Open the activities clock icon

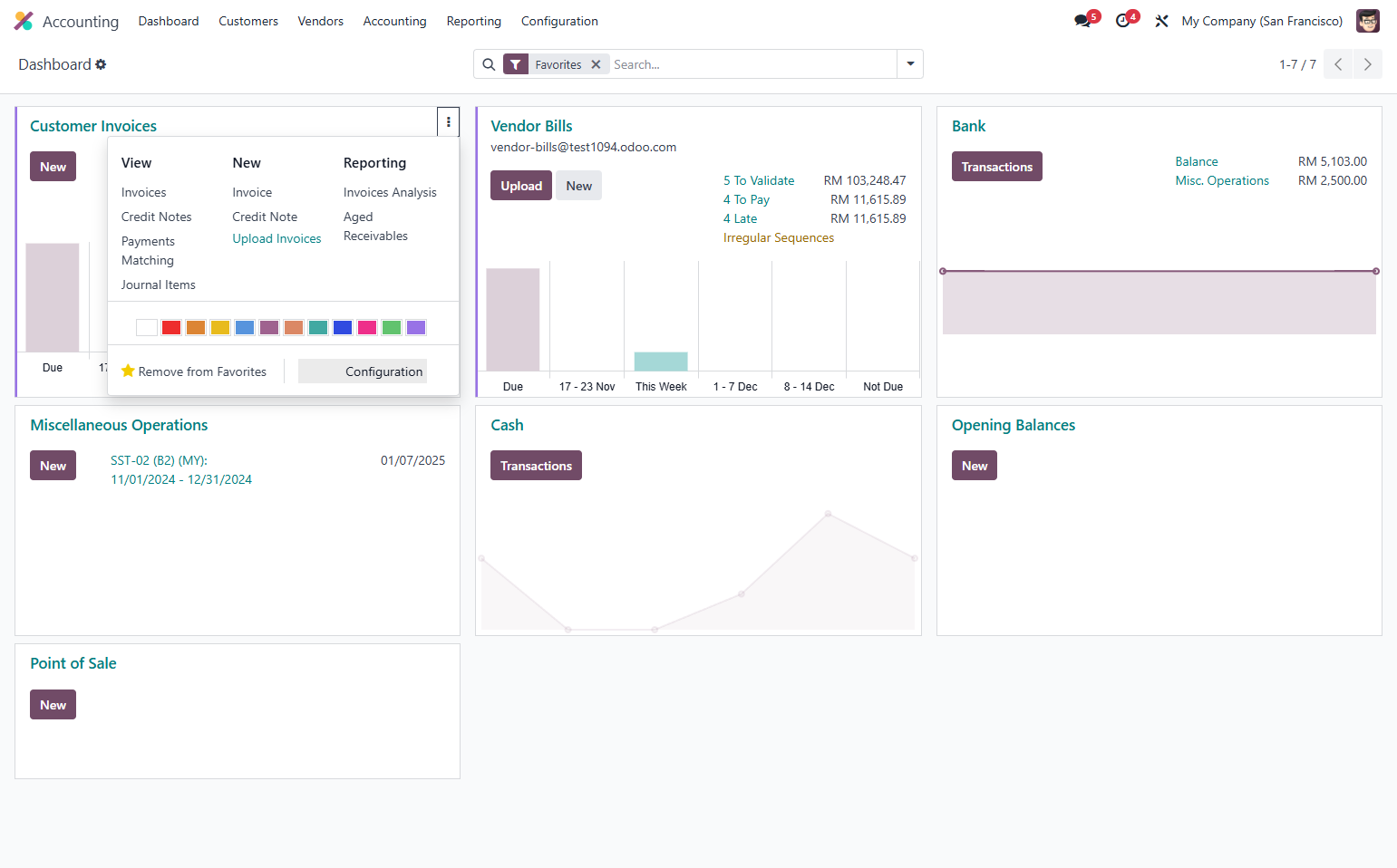click(1122, 21)
